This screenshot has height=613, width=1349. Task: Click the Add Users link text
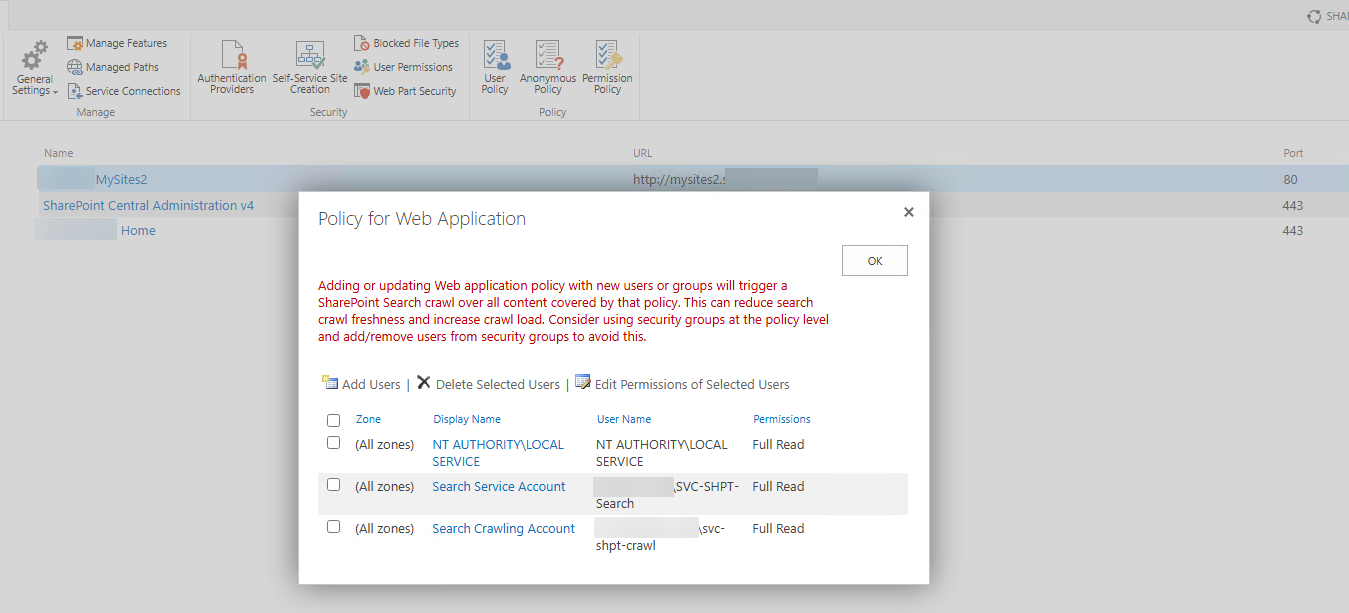coord(371,385)
